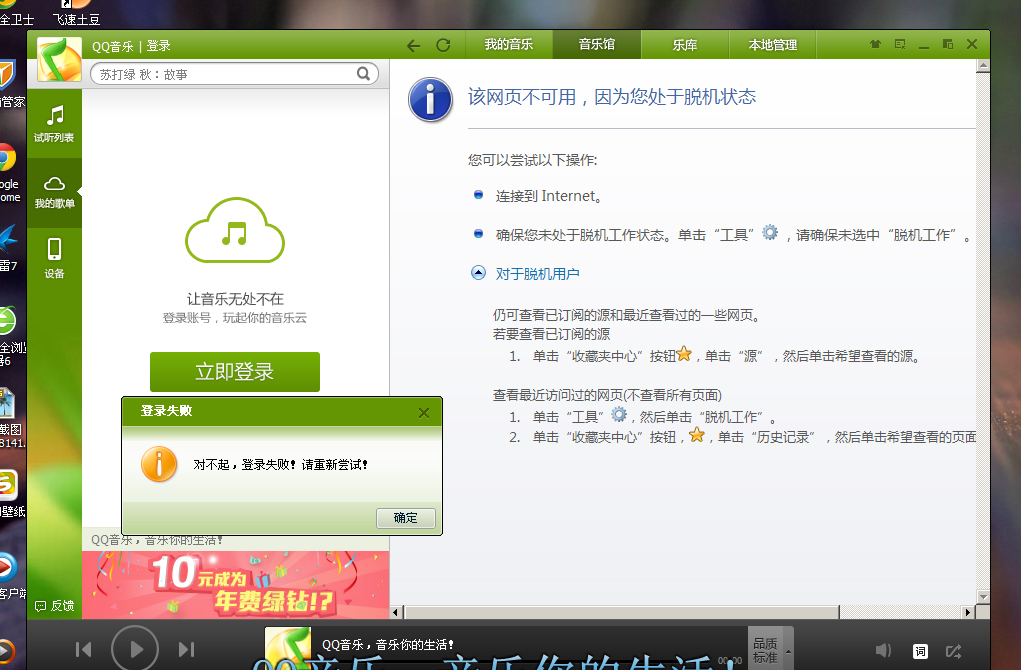Viewport: 1021px width, 670px height.
Task: Open the main menu icon in title bar
Action: pyautogui.click(x=900, y=44)
